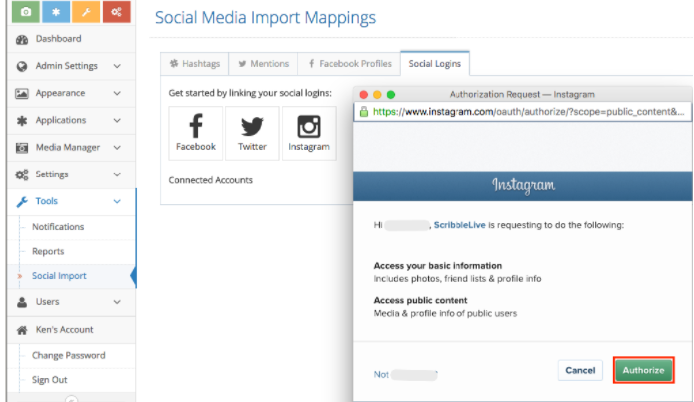Click the Tools wrench icon in sidebar
694x402 pixels.
tap(22, 202)
